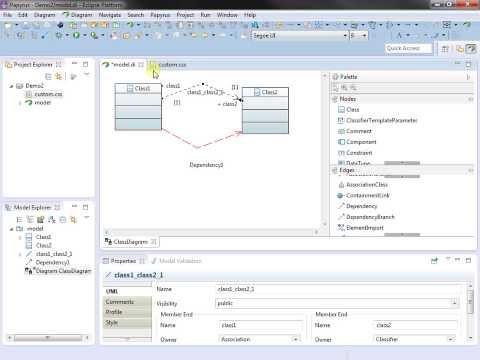
Task: Click the palette zoom-in icon
Action: (344, 88)
